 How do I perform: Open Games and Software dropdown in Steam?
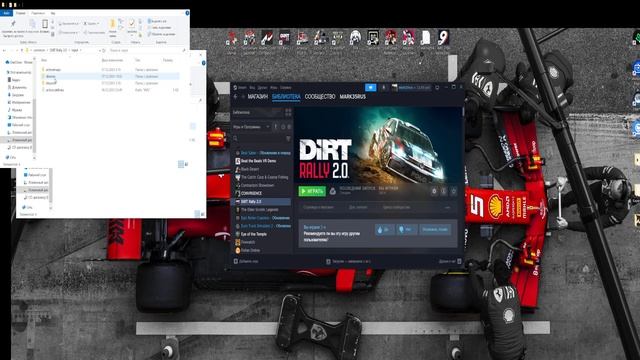coord(251,127)
